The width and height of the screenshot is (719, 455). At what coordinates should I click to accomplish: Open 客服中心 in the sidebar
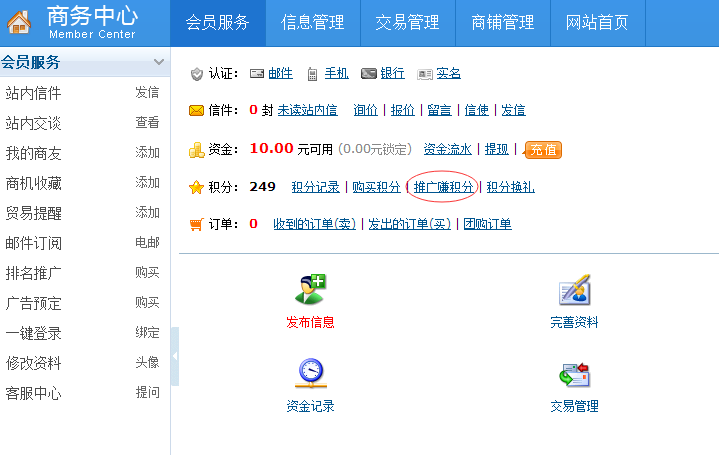coord(34,393)
